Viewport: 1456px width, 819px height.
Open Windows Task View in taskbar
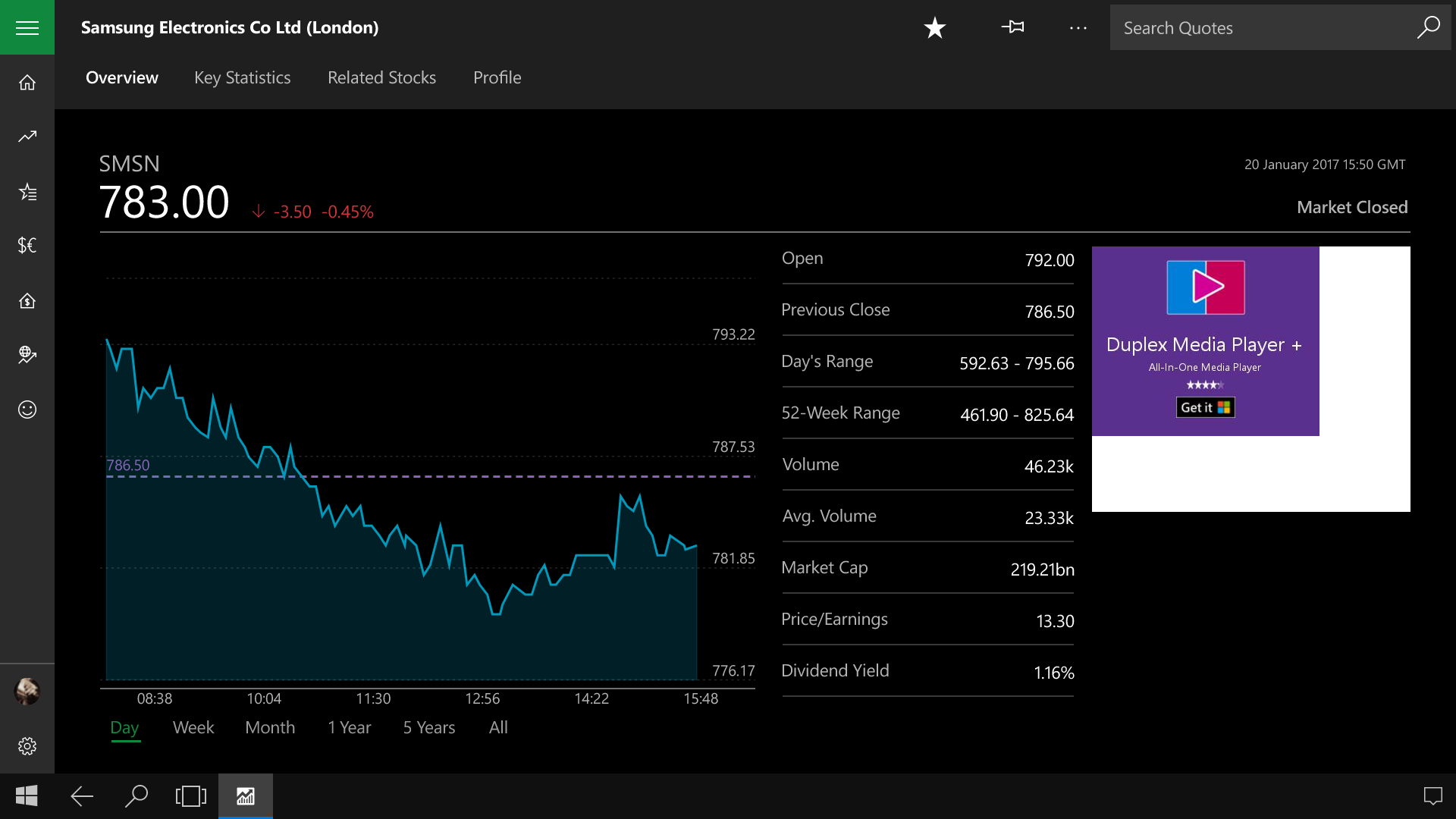coord(190,796)
